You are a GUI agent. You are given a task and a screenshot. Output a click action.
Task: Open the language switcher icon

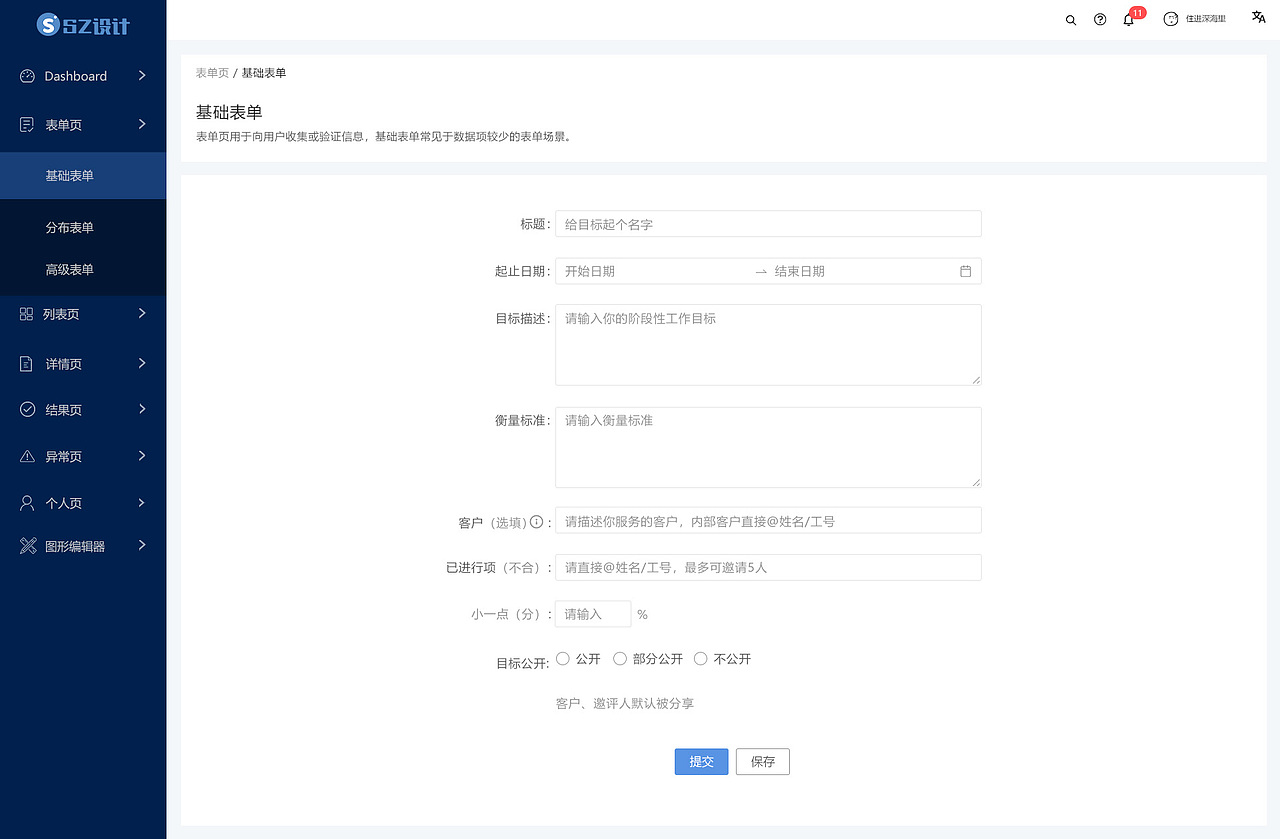pyautogui.click(x=1257, y=17)
